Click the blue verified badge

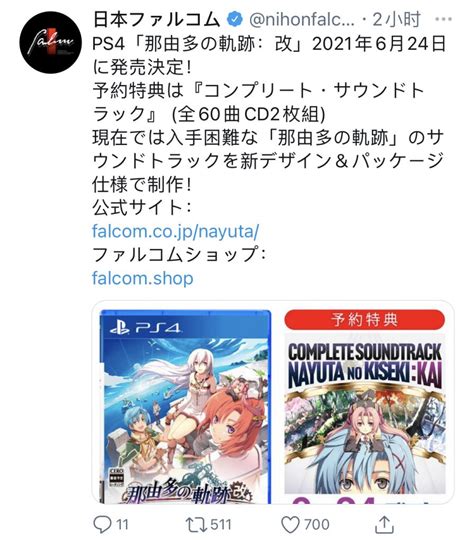coord(235,20)
